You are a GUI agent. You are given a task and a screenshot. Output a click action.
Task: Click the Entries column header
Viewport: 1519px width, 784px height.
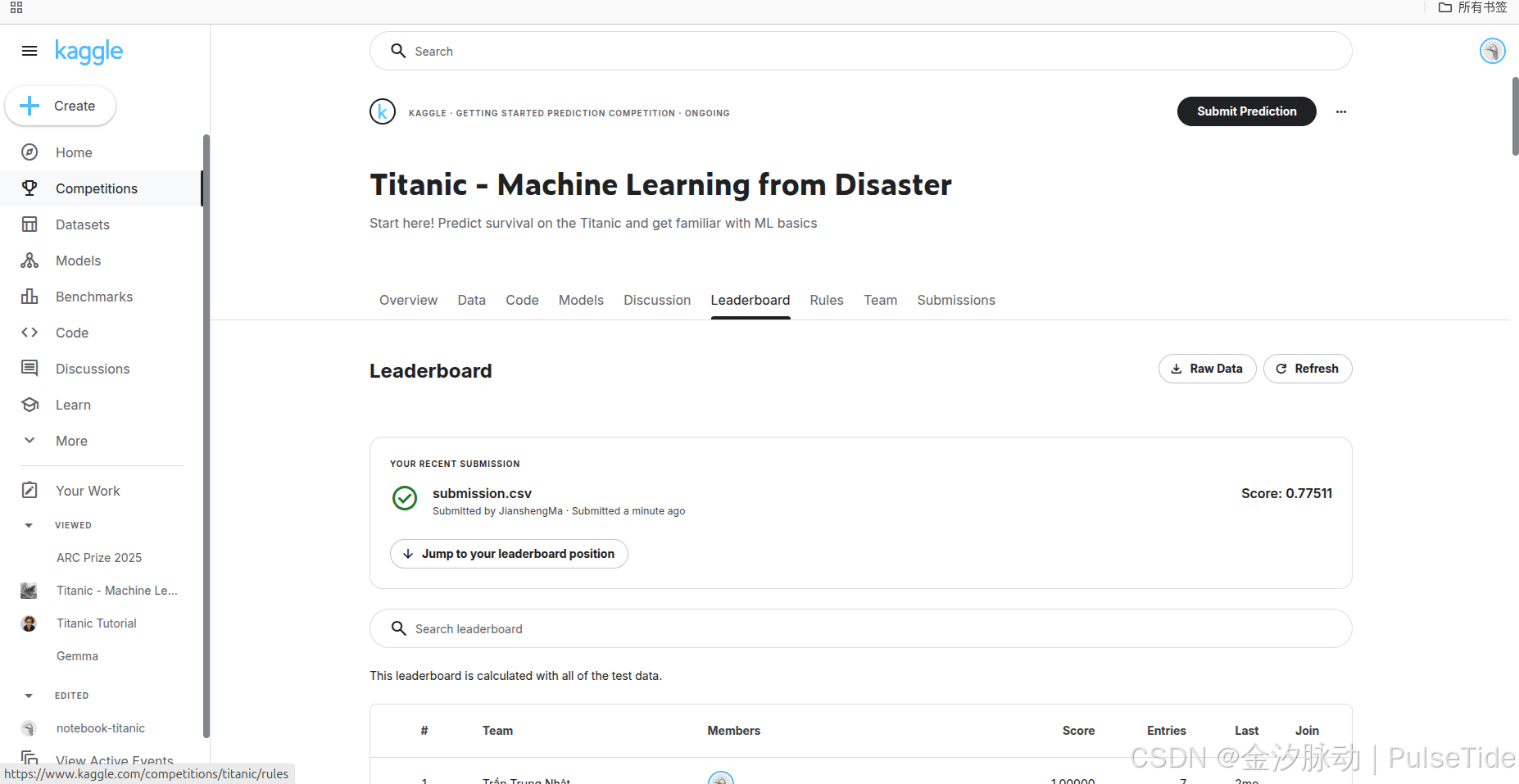coord(1166,731)
